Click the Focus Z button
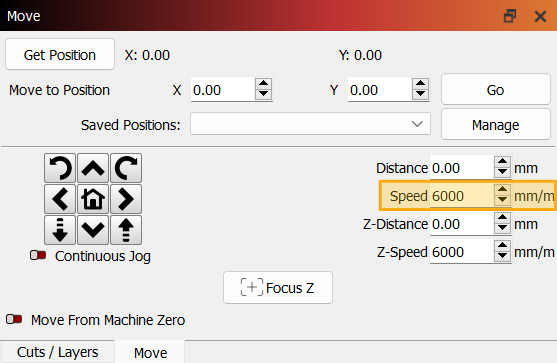 pyautogui.click(x=278, y=288)
